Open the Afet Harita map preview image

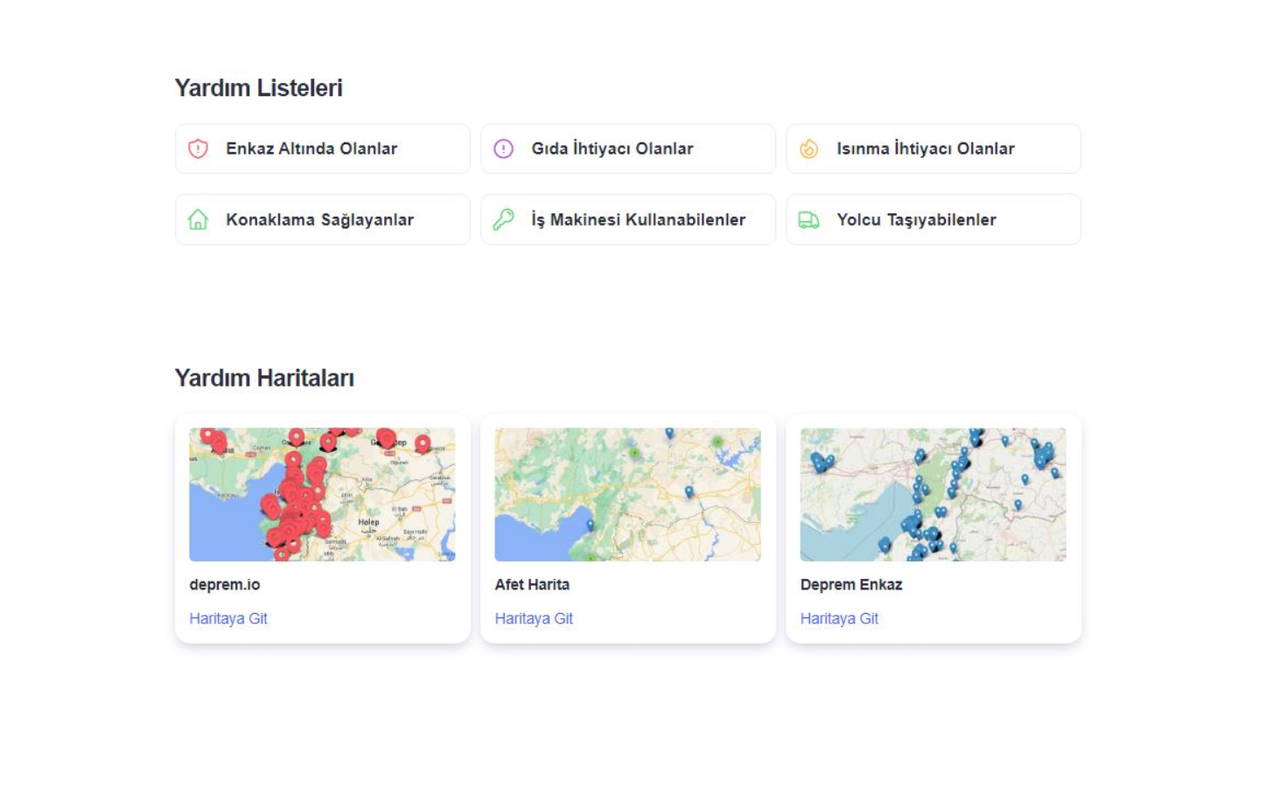pos(627,494)
